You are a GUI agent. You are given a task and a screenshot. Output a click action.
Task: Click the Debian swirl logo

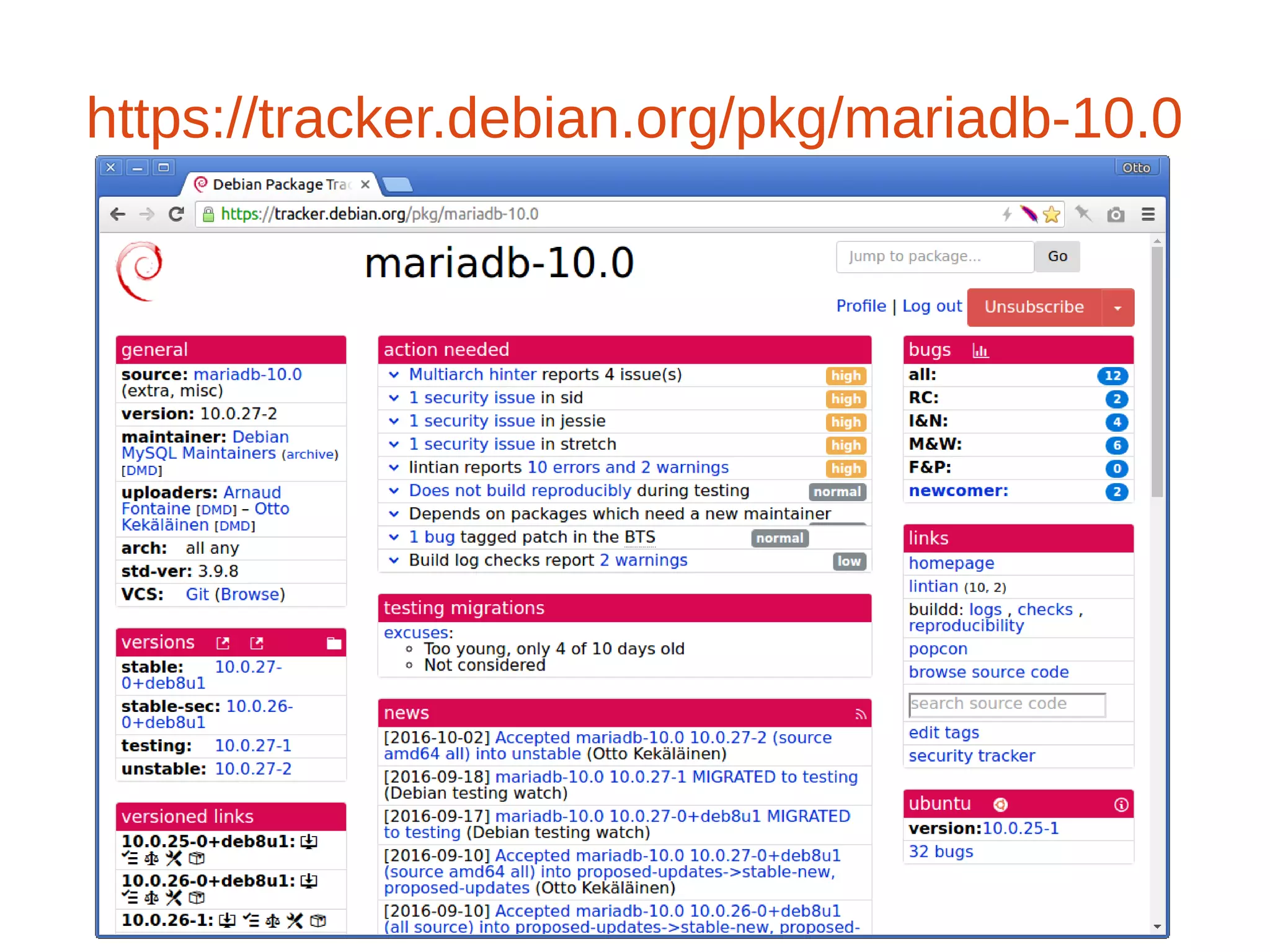(140, 271)
